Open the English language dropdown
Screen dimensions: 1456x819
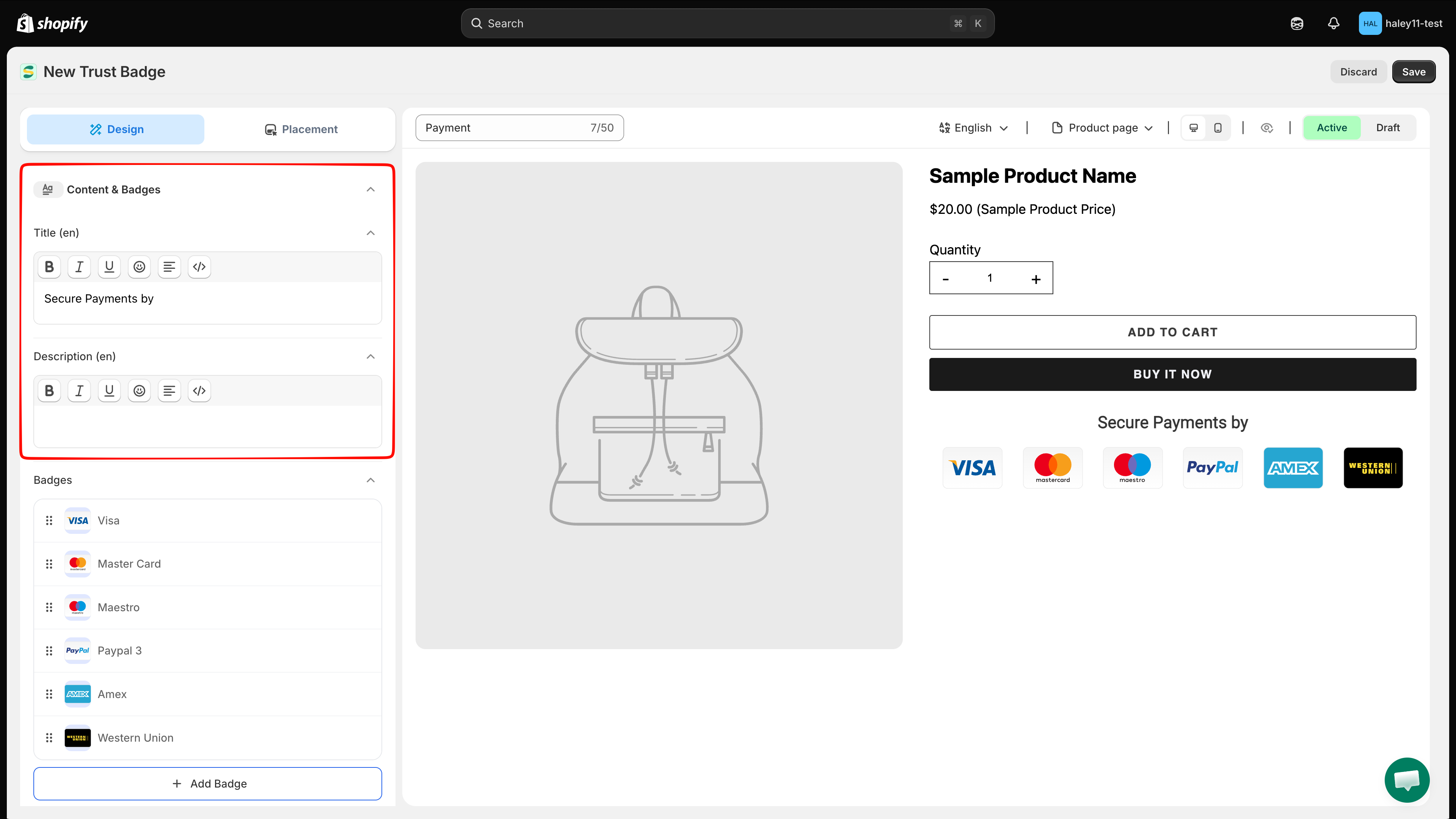(973, 128)
